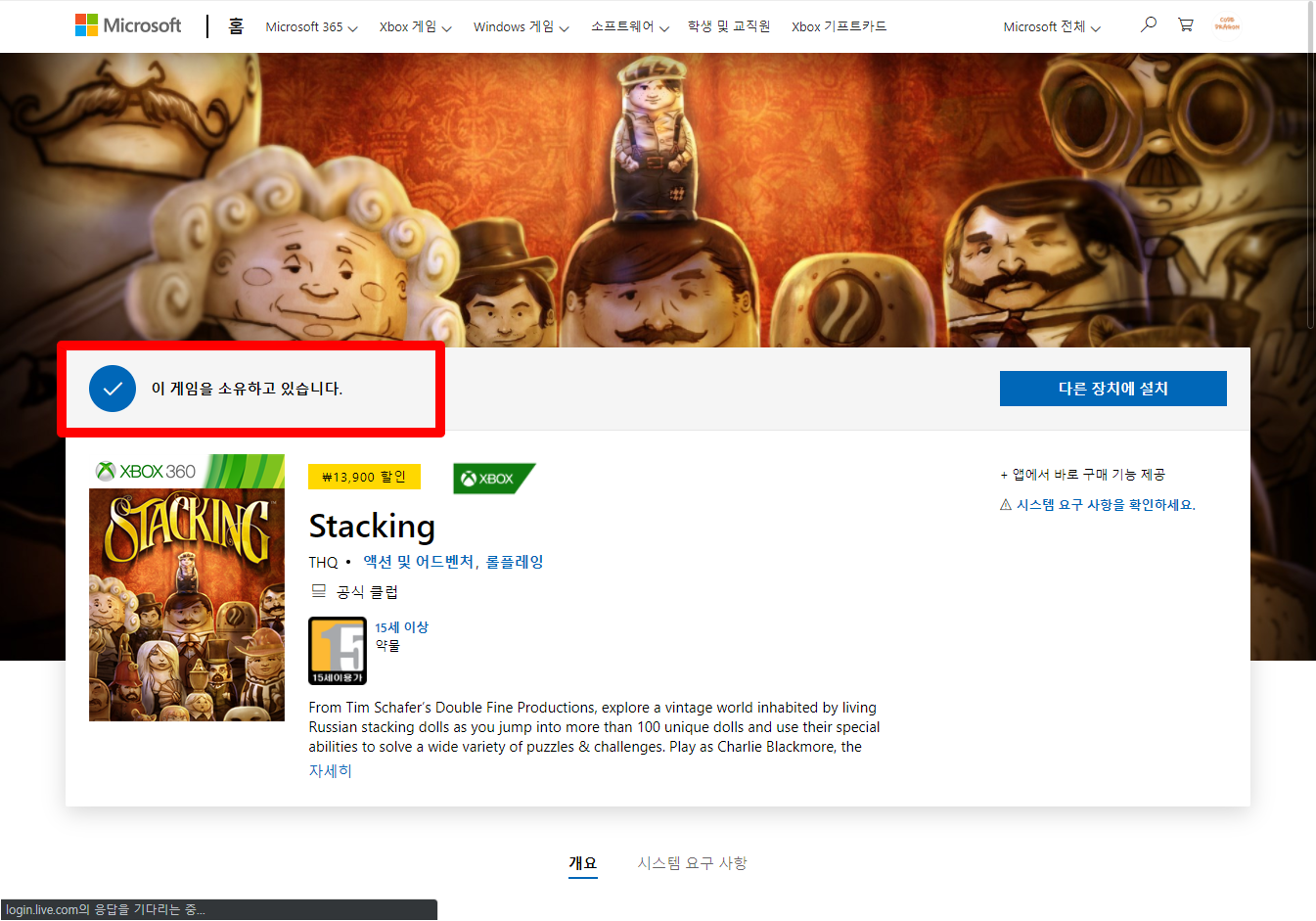The height and width of the screenshot is (921, 1316).
Task: Expand the Windows 게임 menu
Action: point(521,27)
